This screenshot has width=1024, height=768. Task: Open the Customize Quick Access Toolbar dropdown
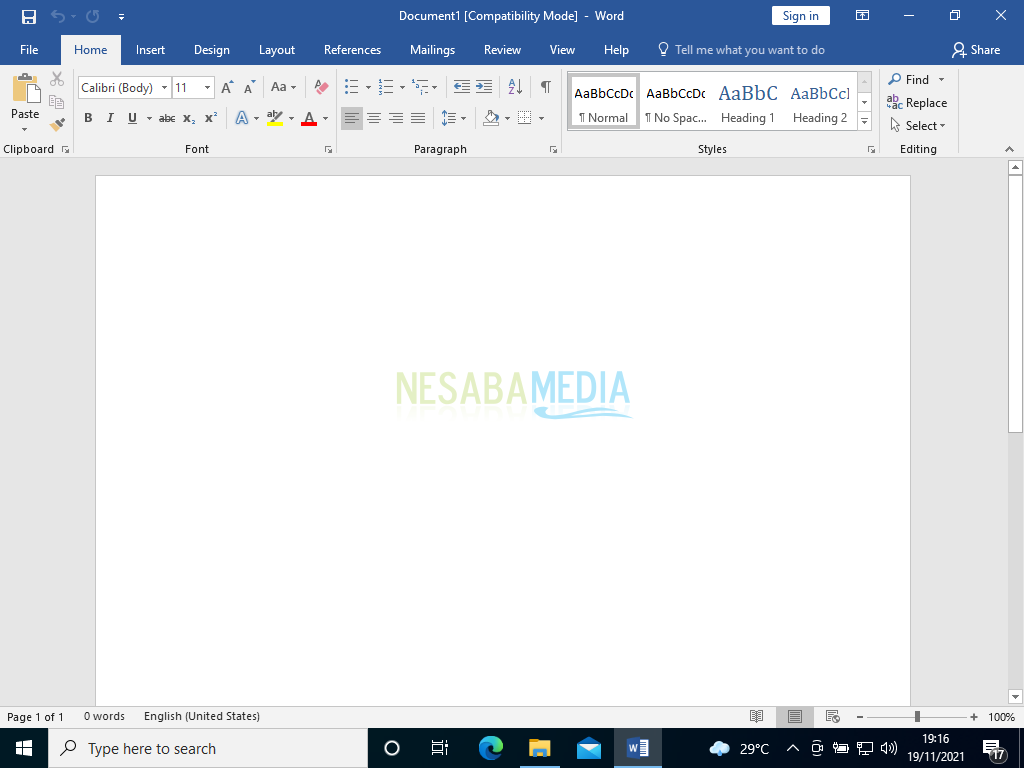(121, 17)
